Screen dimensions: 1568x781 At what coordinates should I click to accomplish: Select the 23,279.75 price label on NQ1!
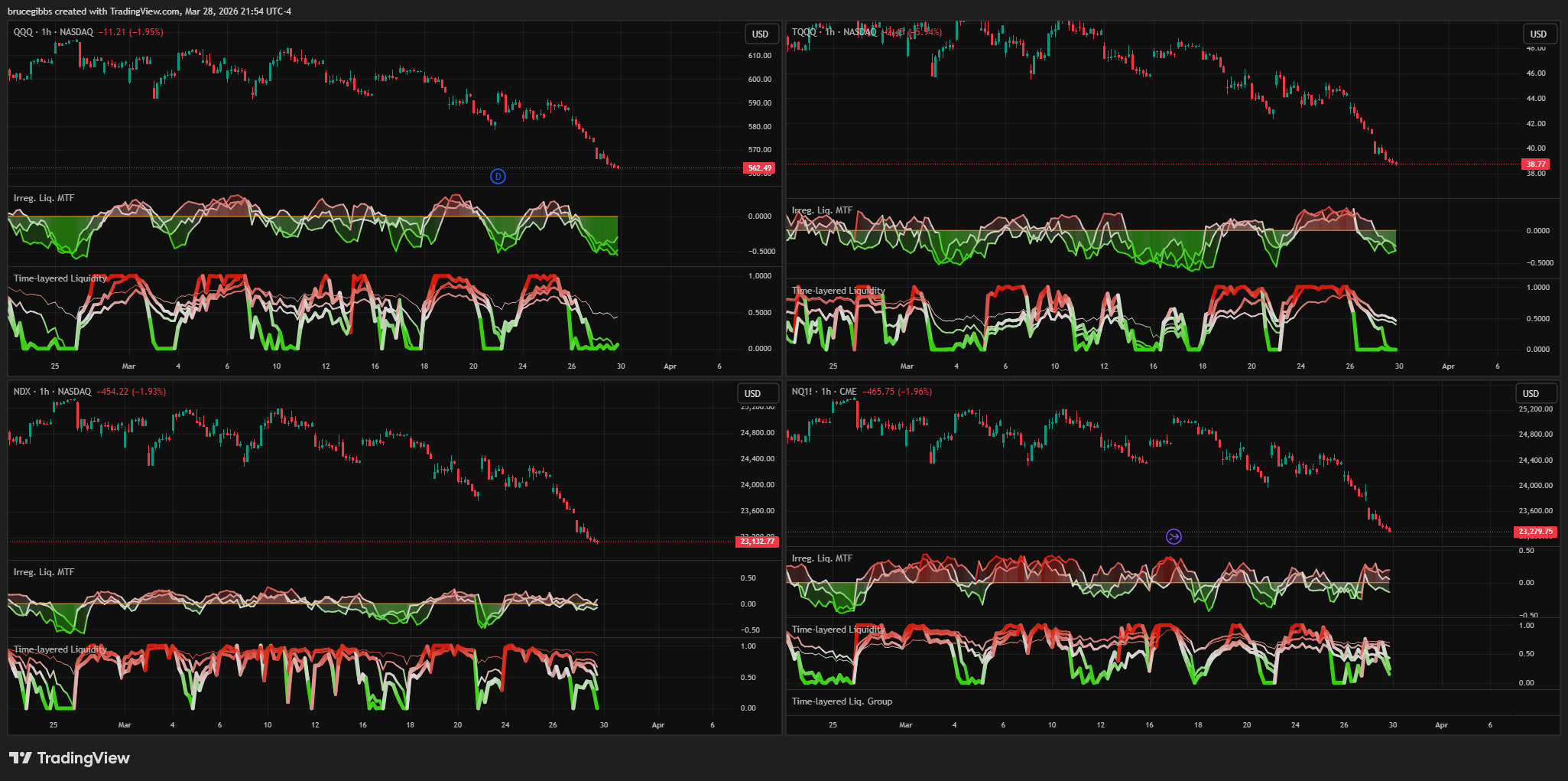pyautogui.click(x=1535, y=532)
